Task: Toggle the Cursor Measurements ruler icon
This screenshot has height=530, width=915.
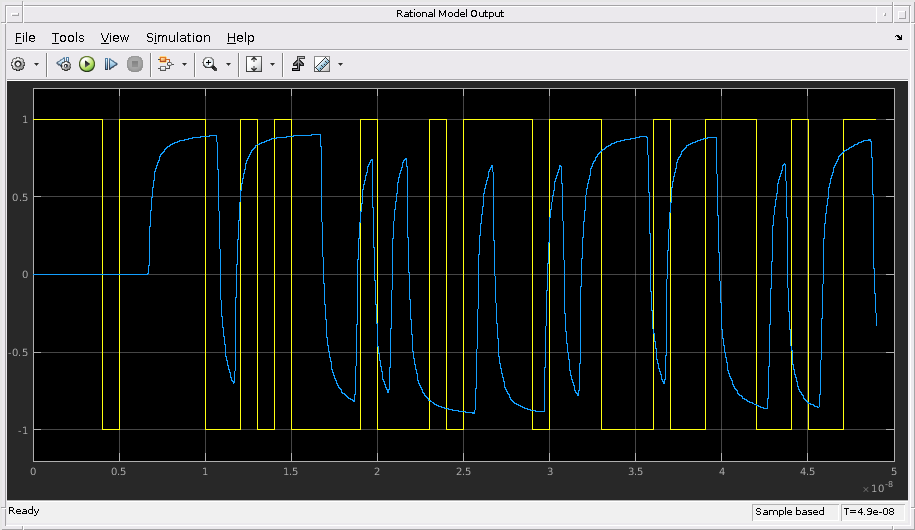Action: tap(322, 64)
